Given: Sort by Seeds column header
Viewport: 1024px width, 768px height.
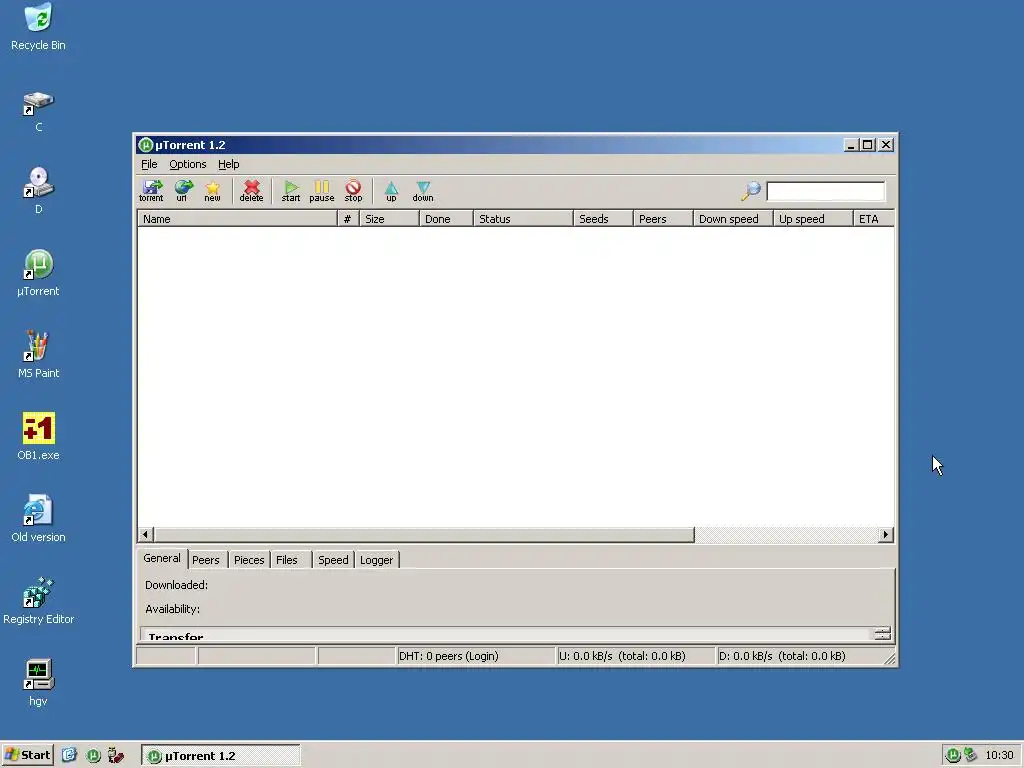Looking at the screenshot, I should (x=603, y=219).
